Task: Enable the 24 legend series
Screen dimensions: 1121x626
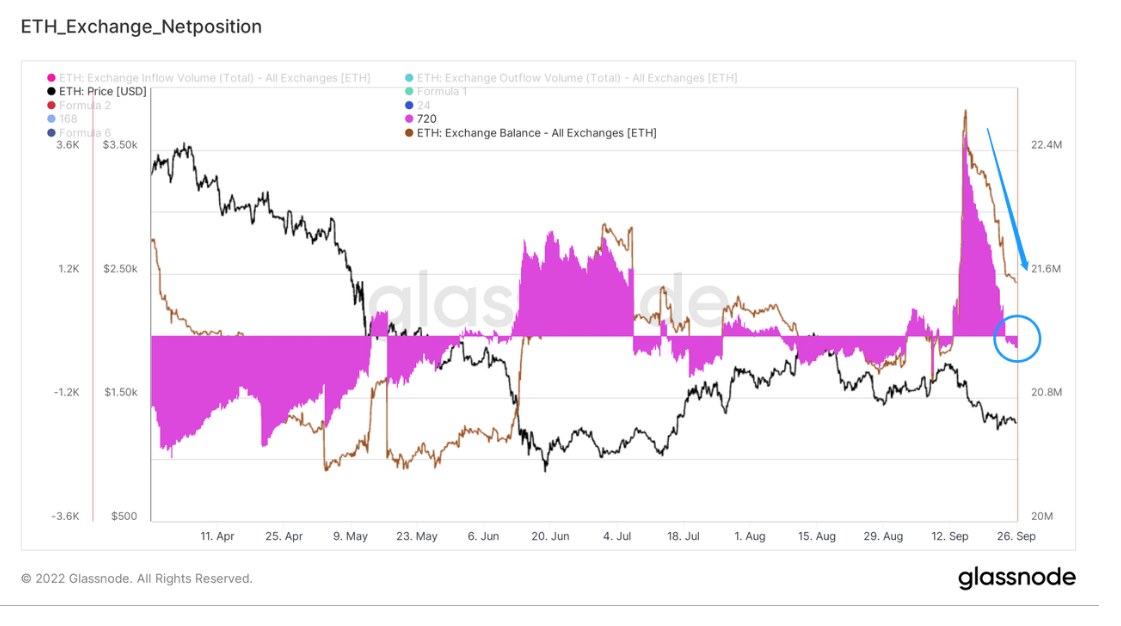Action: 424,105
